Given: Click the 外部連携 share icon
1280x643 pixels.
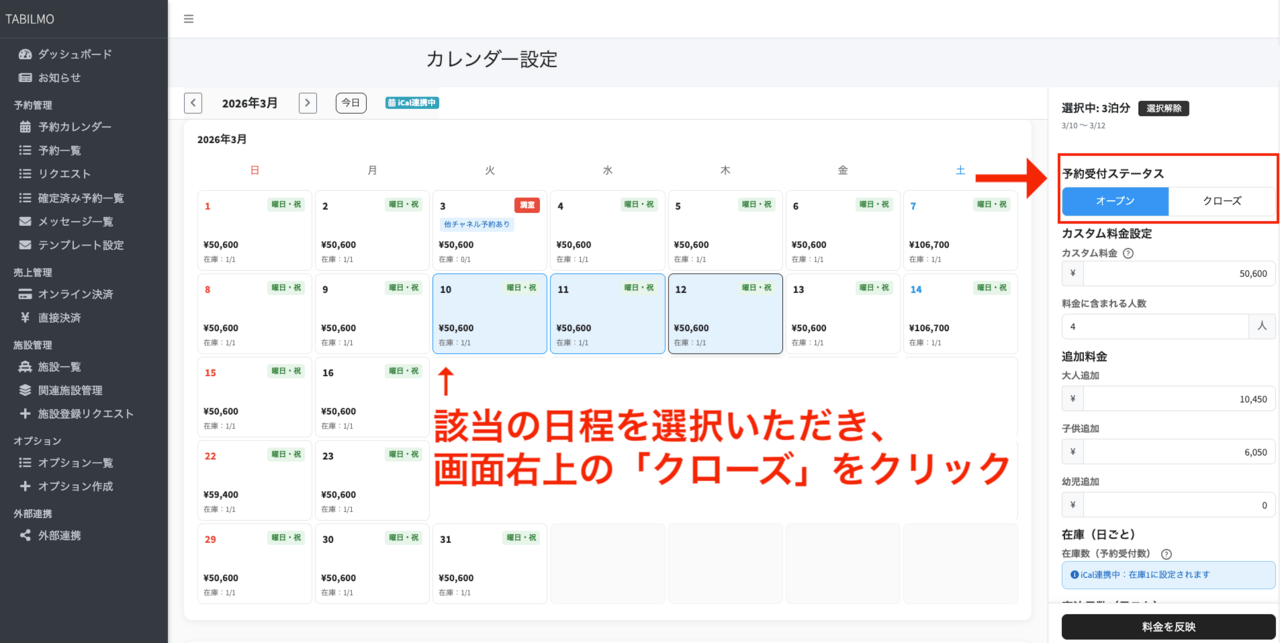Looking at the screenshot, I should [x=25, y=535].
